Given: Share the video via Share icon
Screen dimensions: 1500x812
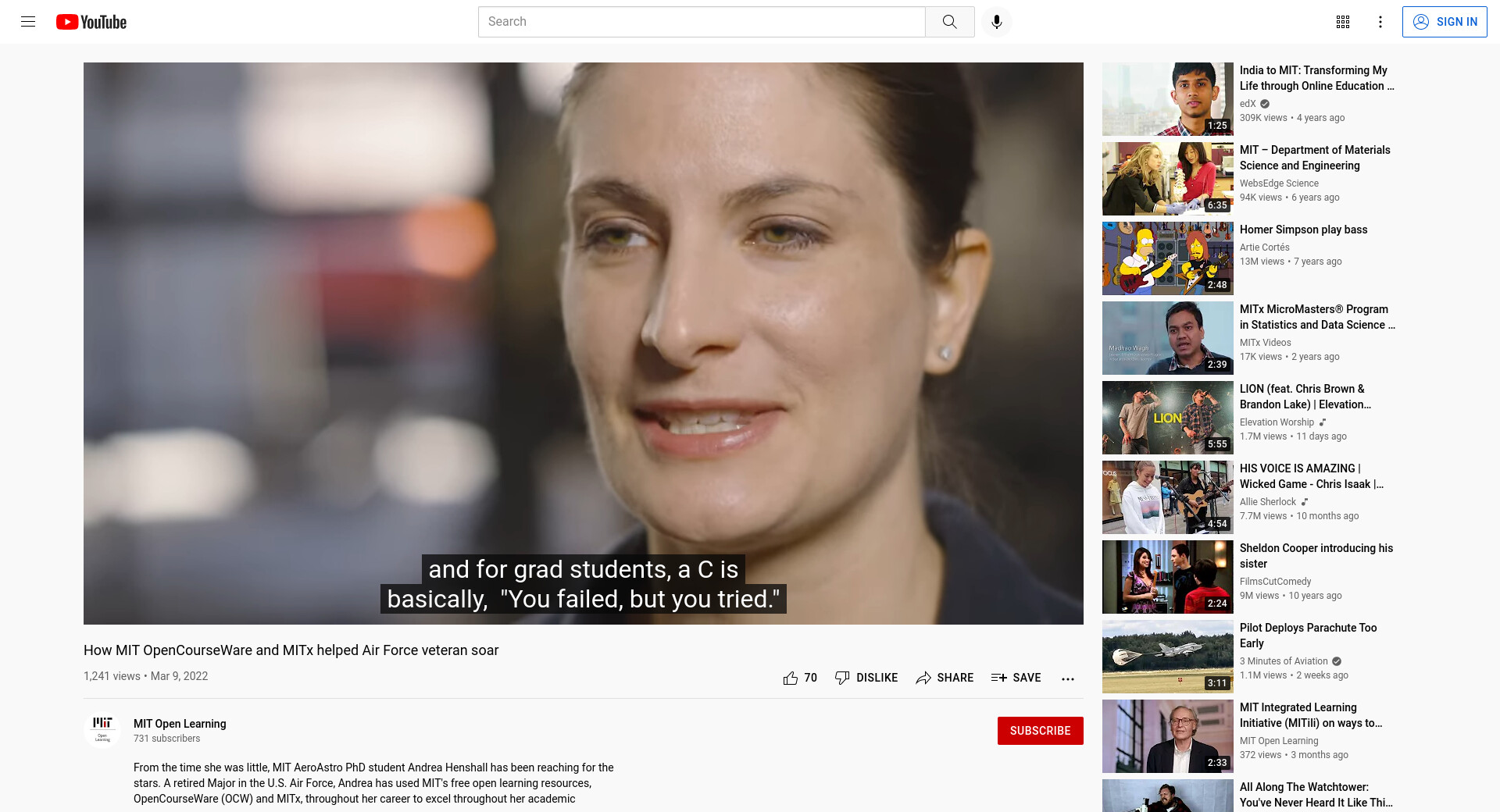Looking at the screenshot, I should coord(945,678).
